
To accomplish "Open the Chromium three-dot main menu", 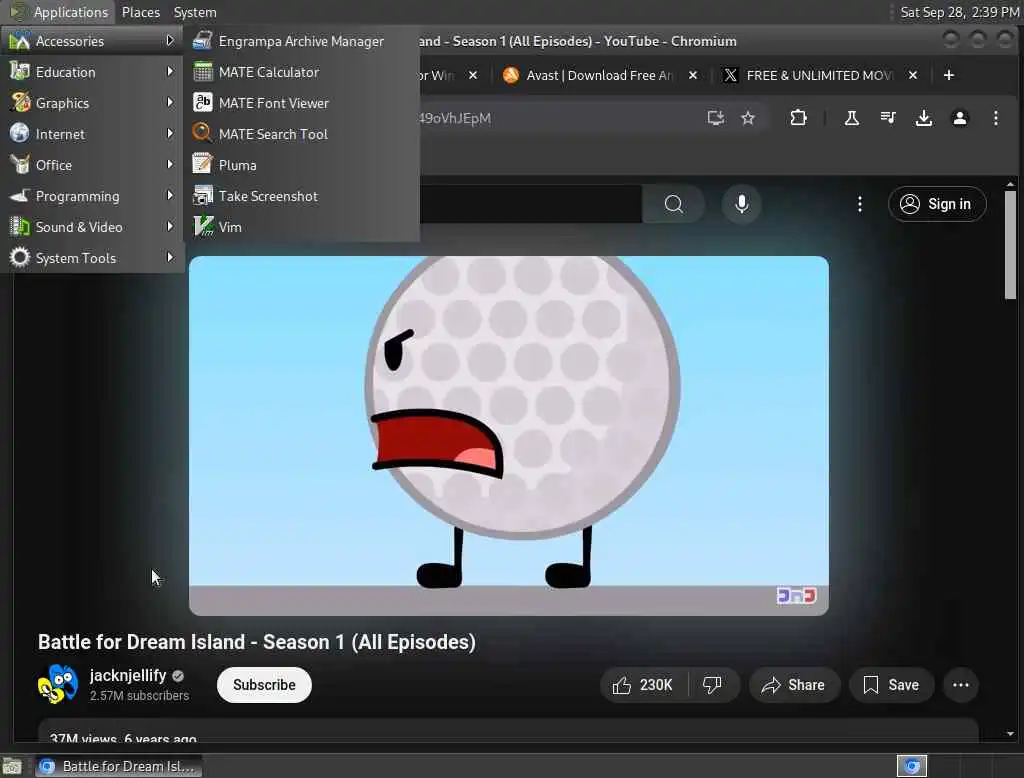I will click(x=995, y=118).
